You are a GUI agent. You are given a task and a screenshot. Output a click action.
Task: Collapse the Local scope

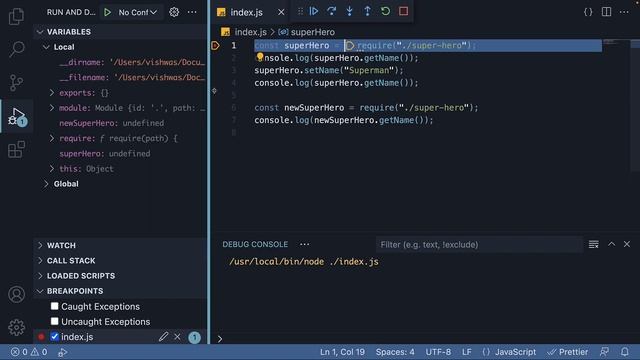pos(46,47)
